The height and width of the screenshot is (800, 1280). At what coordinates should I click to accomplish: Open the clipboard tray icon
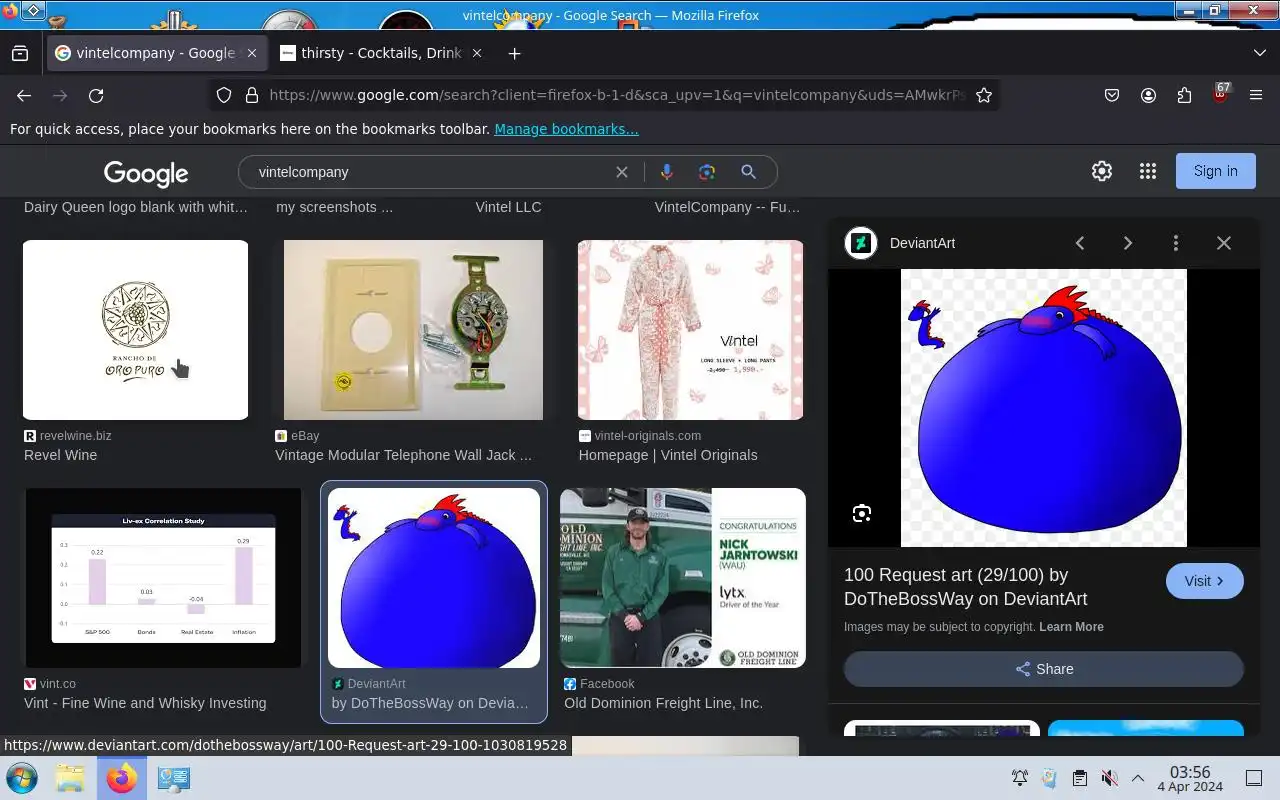[x=1079, y=778]
